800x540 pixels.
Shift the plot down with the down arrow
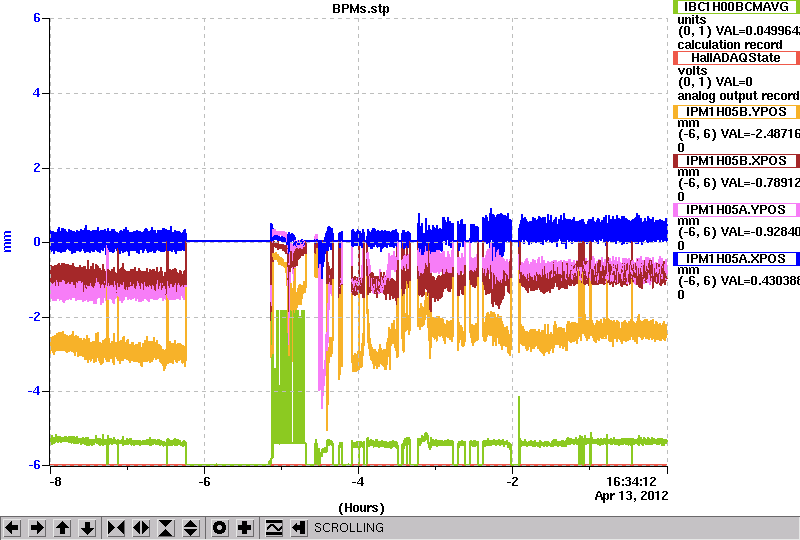(88, 528)
